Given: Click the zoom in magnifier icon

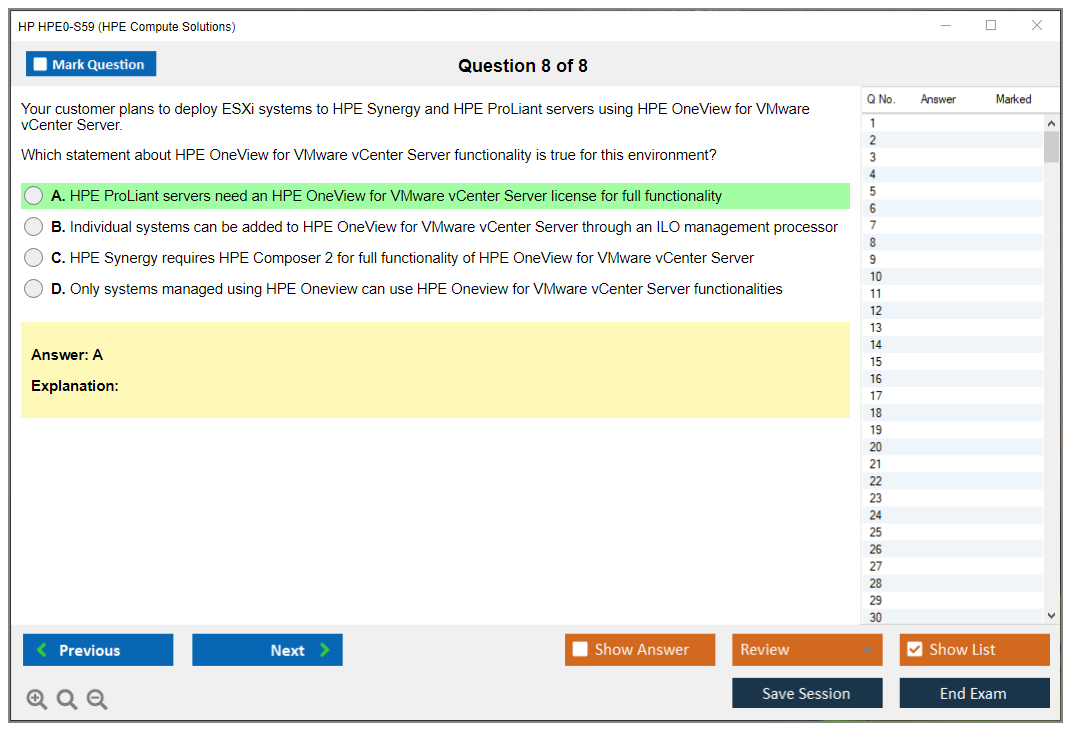Looking at the screenshot, I should [x=37, y=700].
